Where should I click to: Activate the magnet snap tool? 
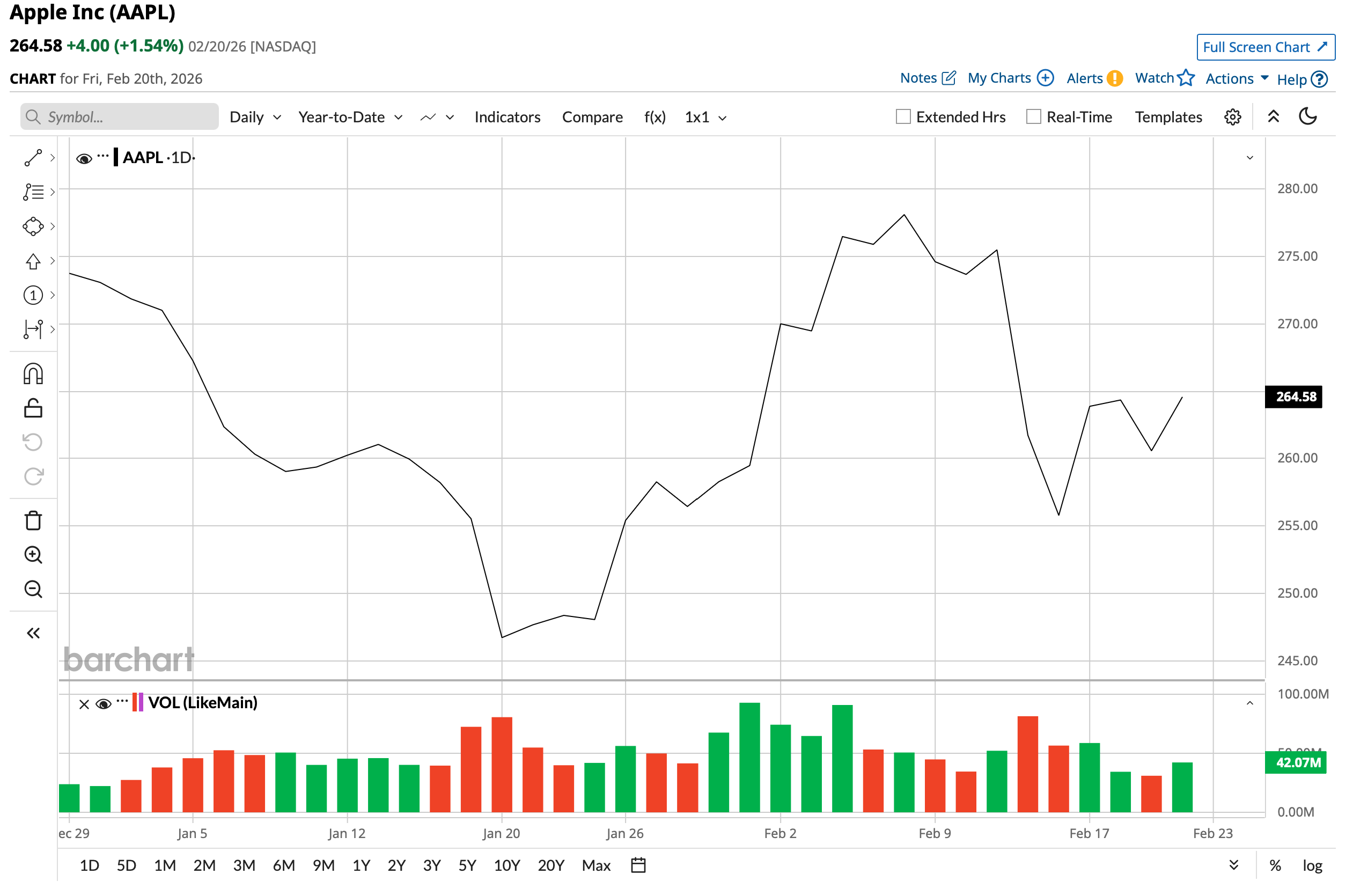click(33, 374)
